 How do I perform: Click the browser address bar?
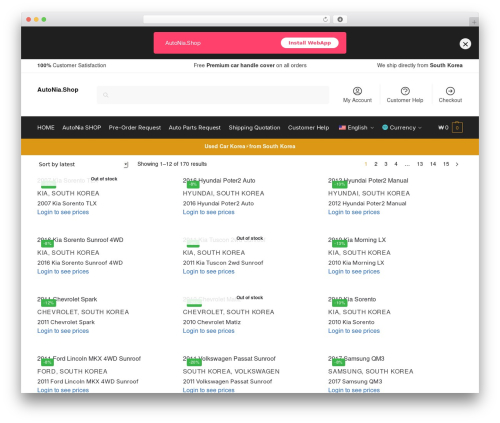tap(237, 19)
